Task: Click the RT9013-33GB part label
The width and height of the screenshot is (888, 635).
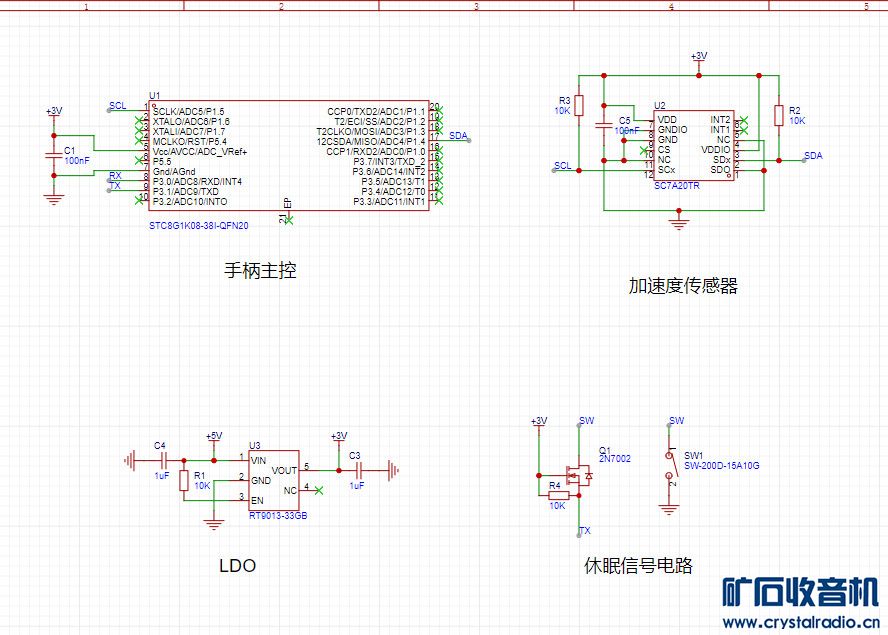Action: [278, 516]
